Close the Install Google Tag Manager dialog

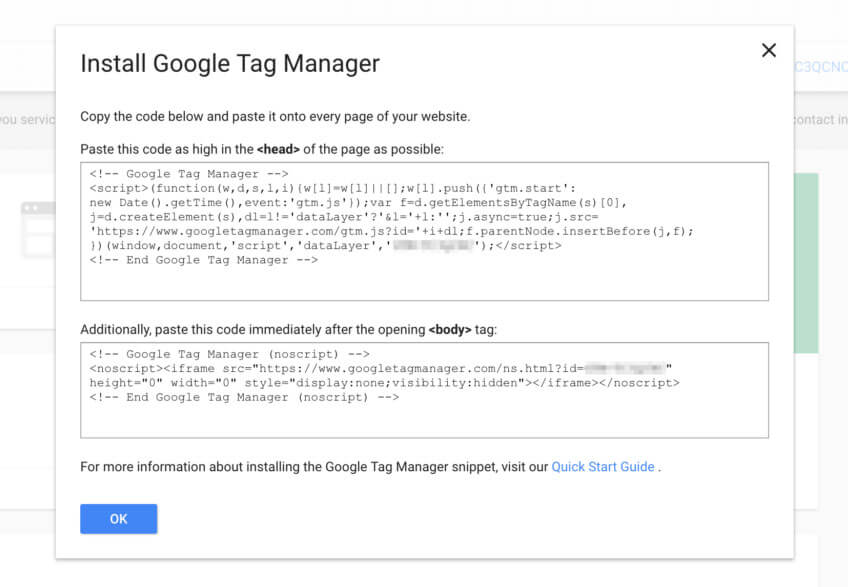768,50
